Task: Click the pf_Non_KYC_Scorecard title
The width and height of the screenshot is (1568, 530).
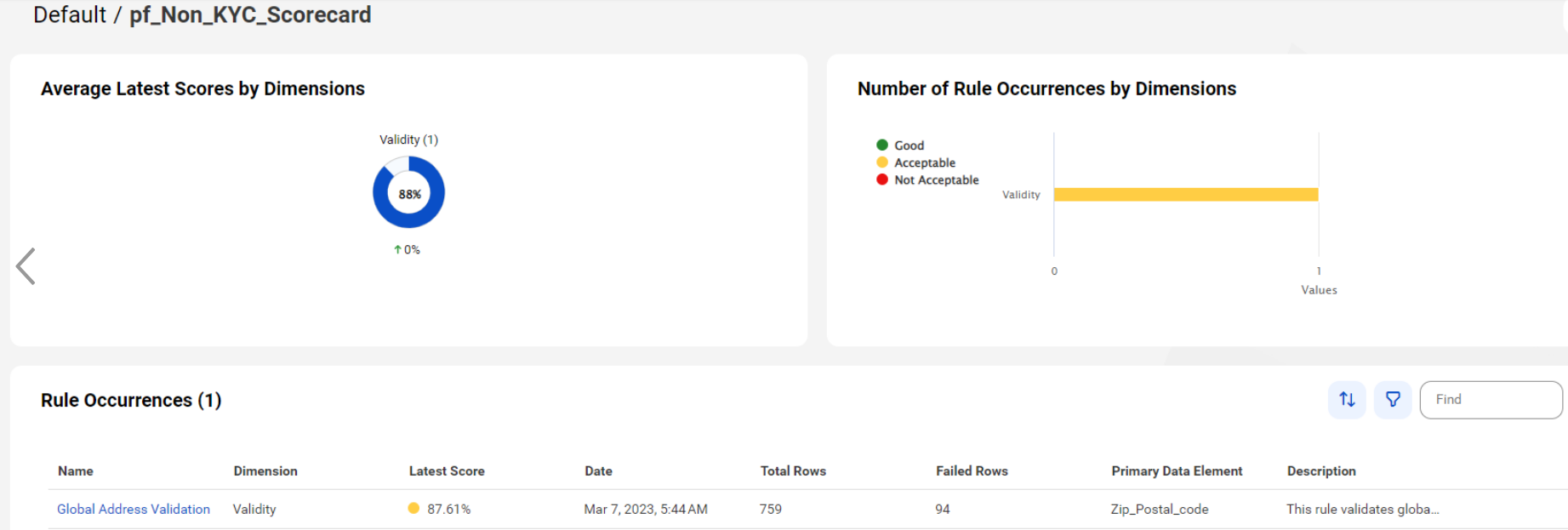Action: pyautogui.click(x=250, y=14)
